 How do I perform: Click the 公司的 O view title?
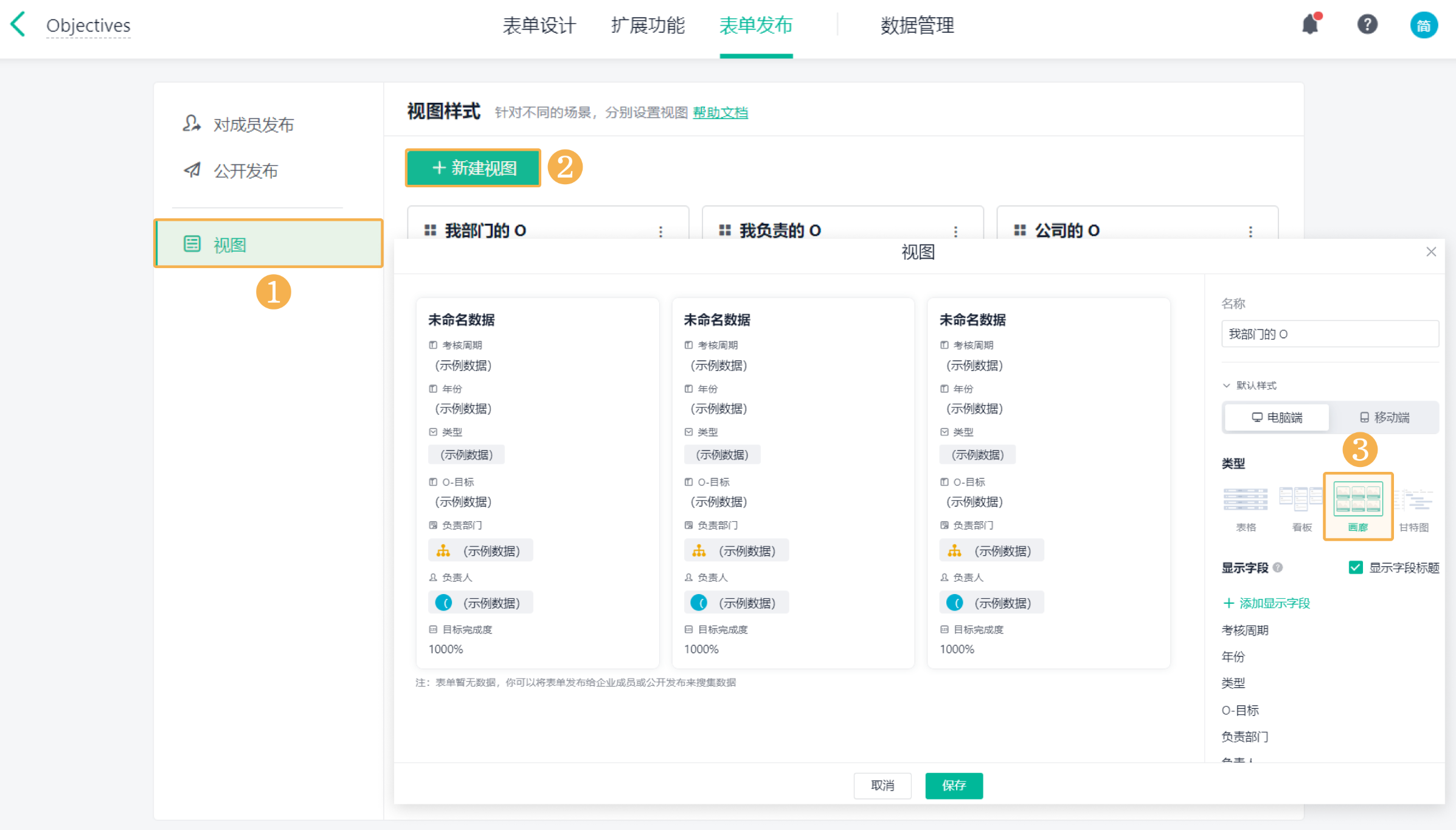[1067, 230]
